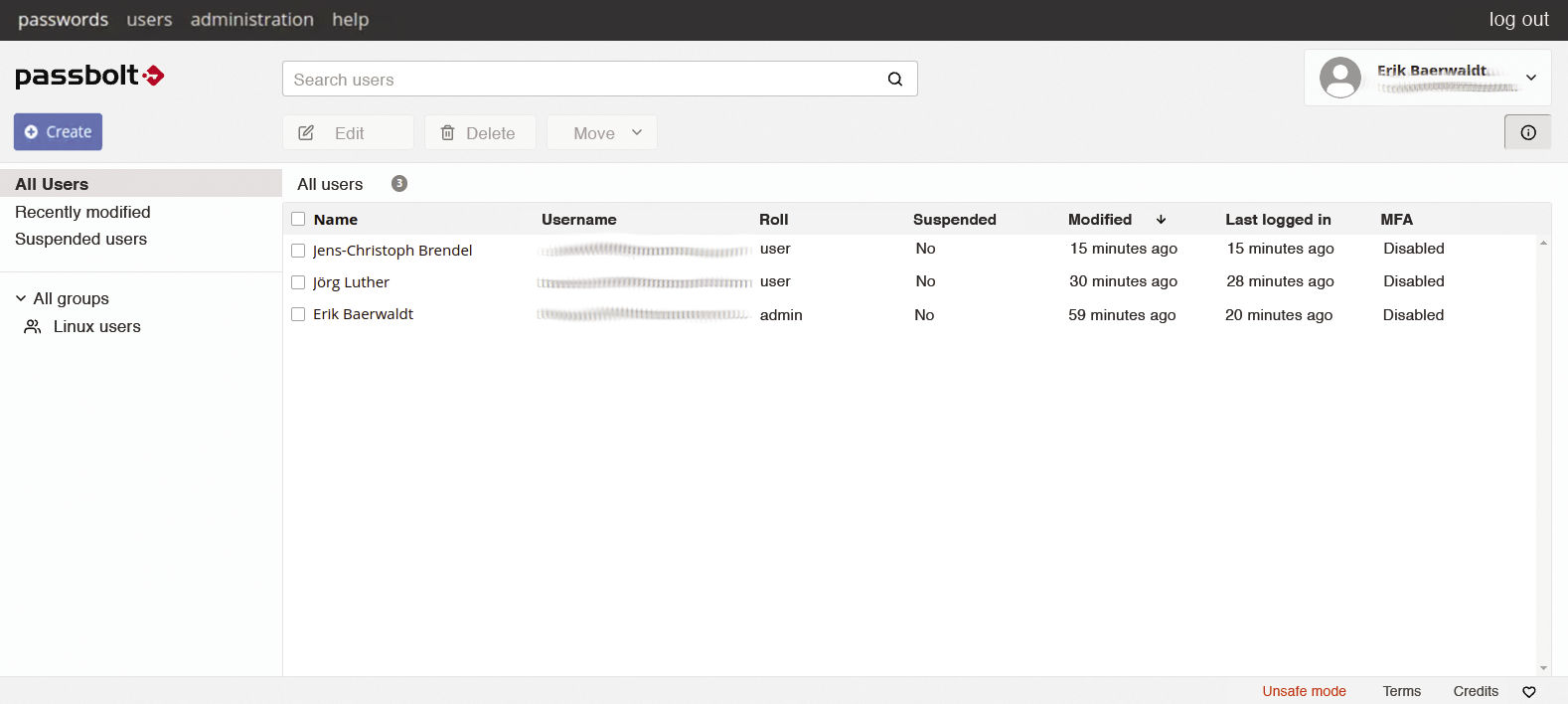Open the administration menu
This screenshot has width=1568, height=704.
click(x=252, y=20)
